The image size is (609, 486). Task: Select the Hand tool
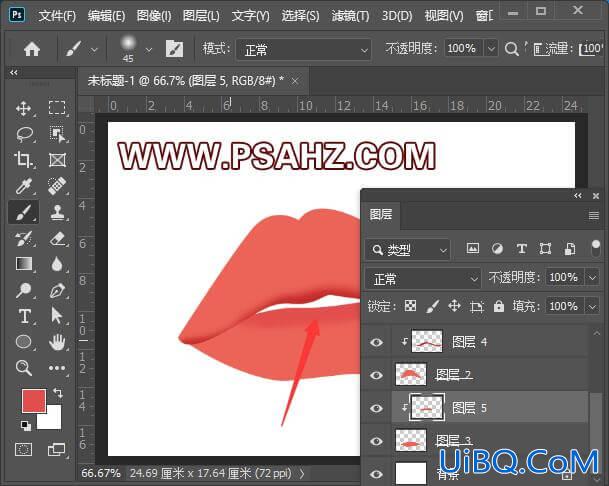coord(57,342)
